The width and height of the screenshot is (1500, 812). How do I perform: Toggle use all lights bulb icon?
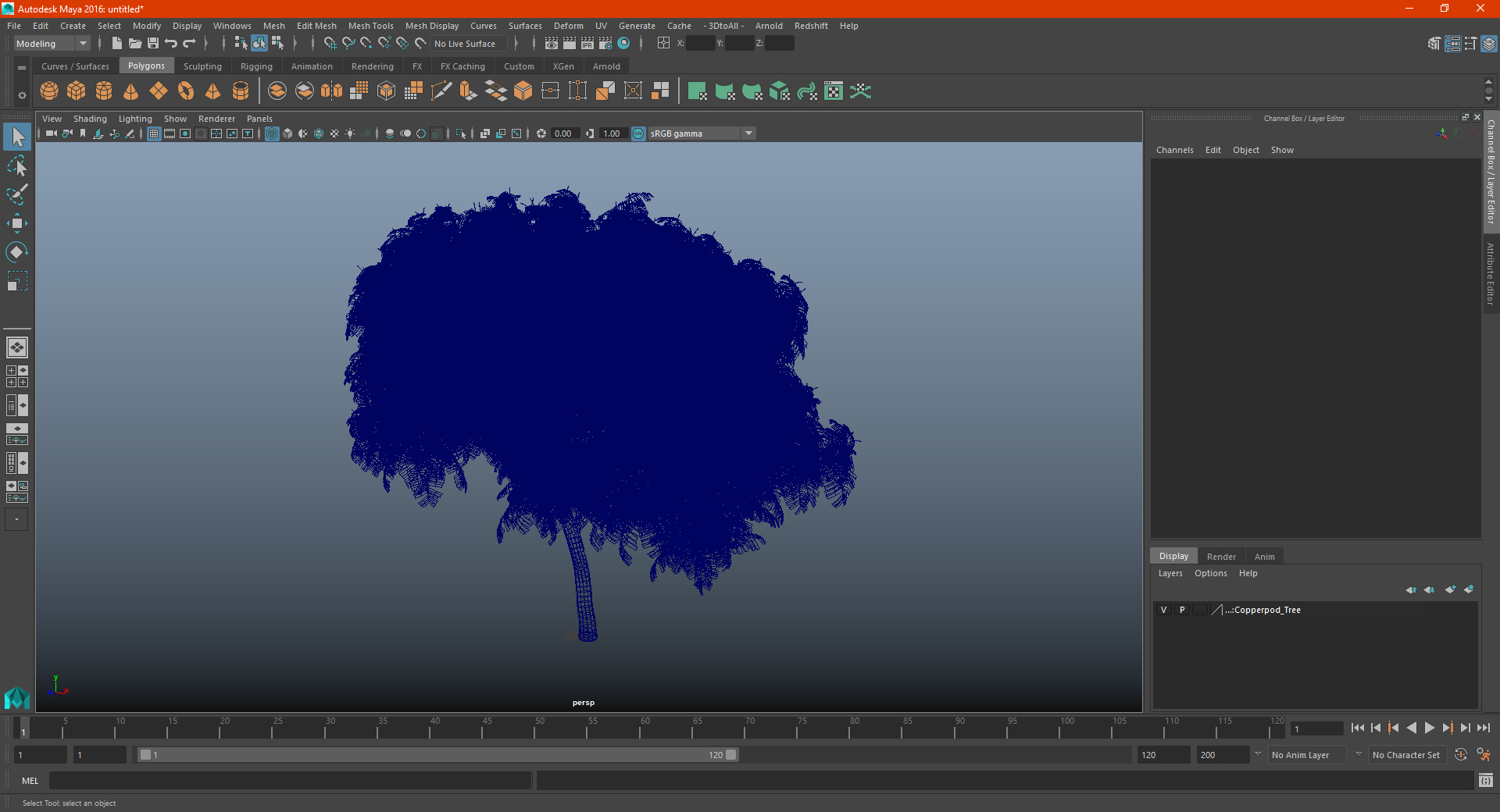350,134
